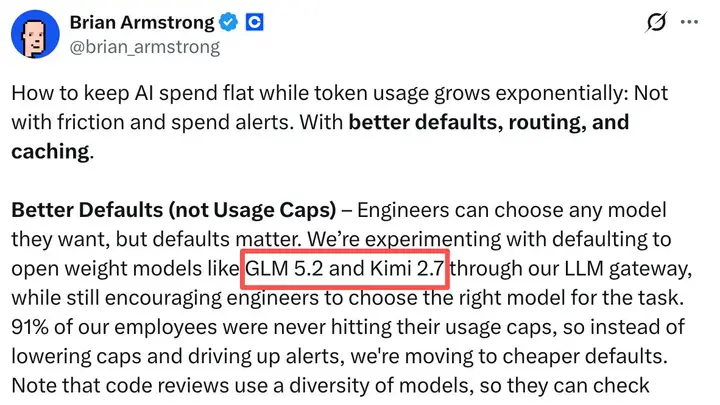The image size is (720, 405).
Task: Click the bold phrase "better defaults, routing, and"
Action: [x=489, y=122]
